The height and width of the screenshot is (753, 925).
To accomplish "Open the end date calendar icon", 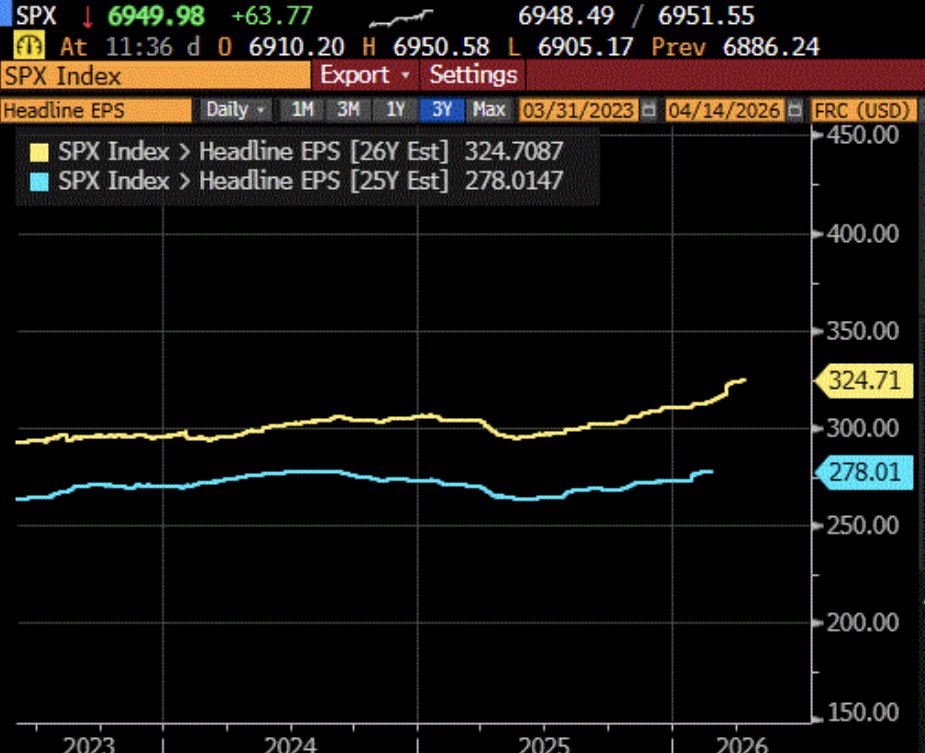I will [x=795, y=110].
